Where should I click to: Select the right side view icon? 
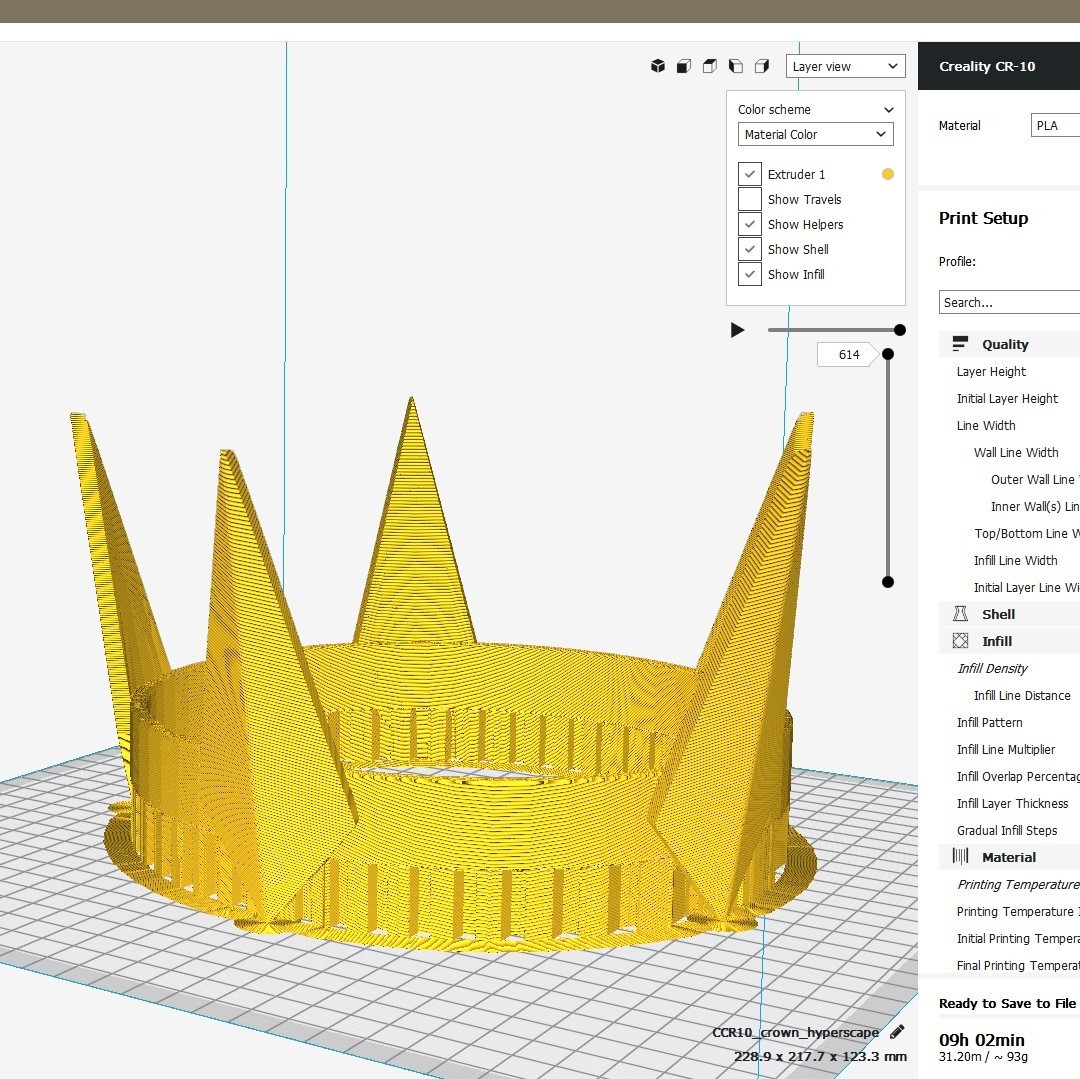(761, 65)
